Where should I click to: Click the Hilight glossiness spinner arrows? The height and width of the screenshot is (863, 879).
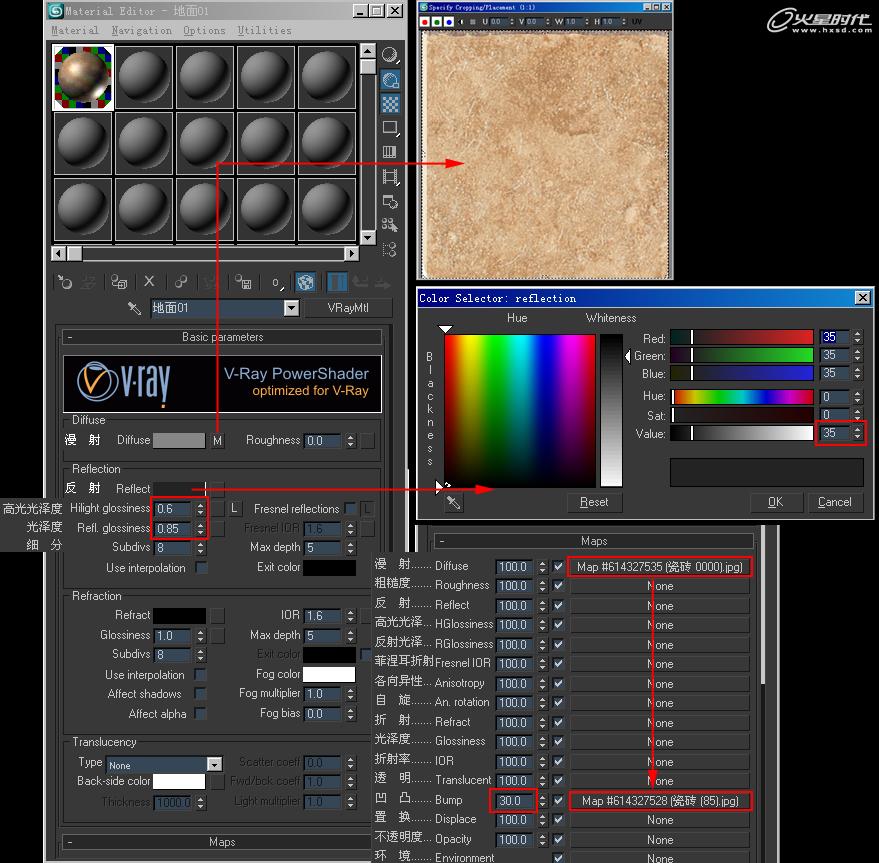pyautogui.click(x=200, y=509)
